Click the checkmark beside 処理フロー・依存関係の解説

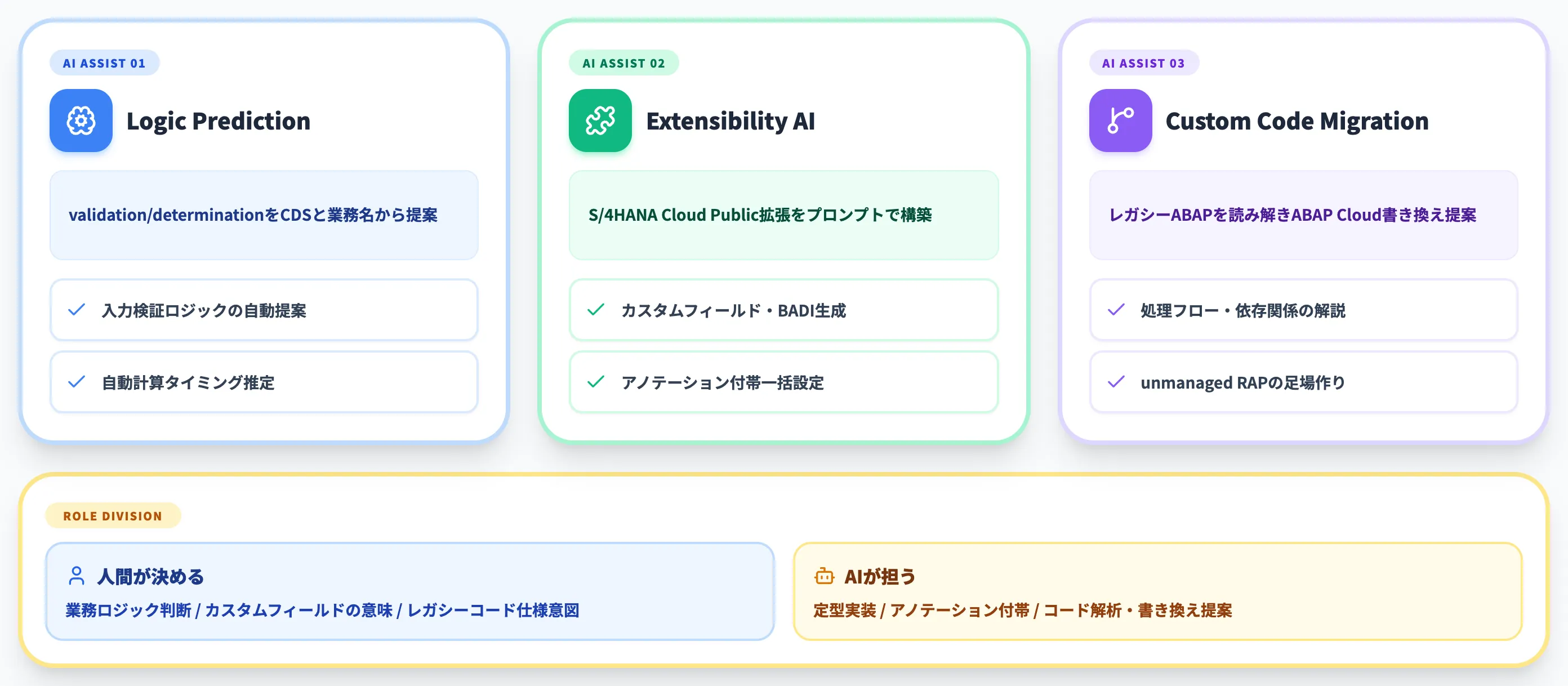[1116, 310]
